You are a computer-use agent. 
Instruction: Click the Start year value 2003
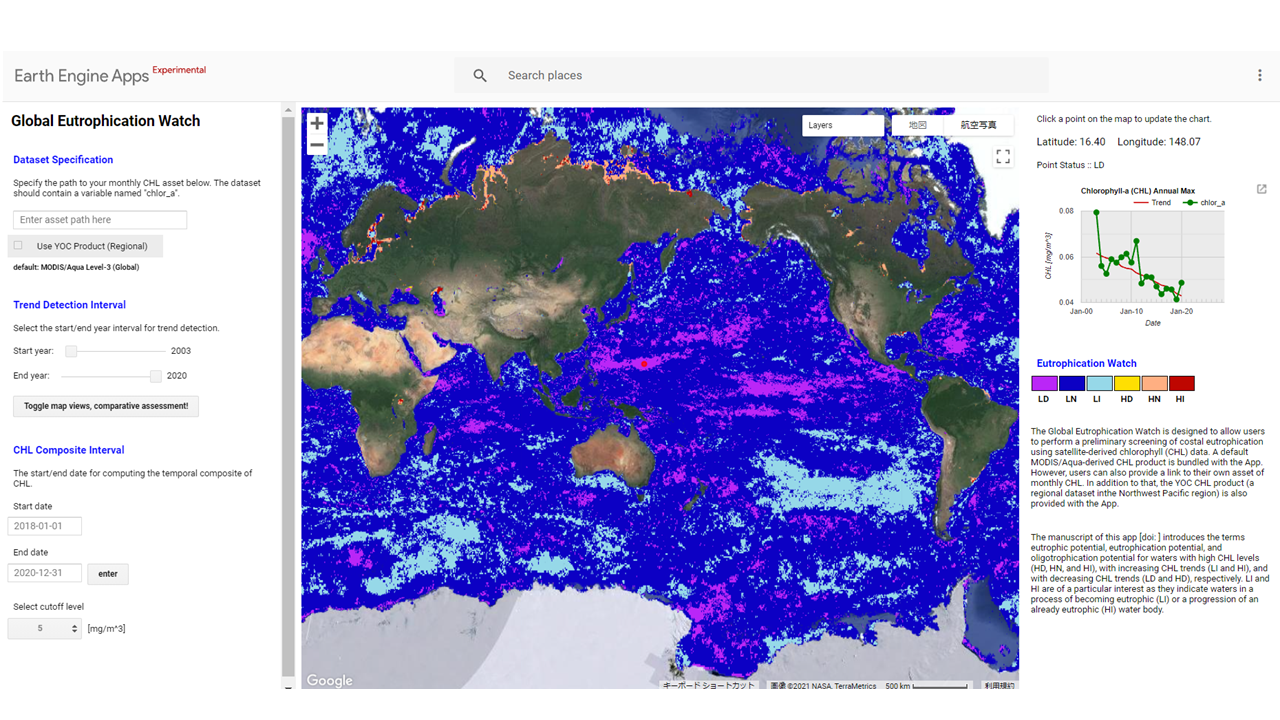(x=180, y=351)
